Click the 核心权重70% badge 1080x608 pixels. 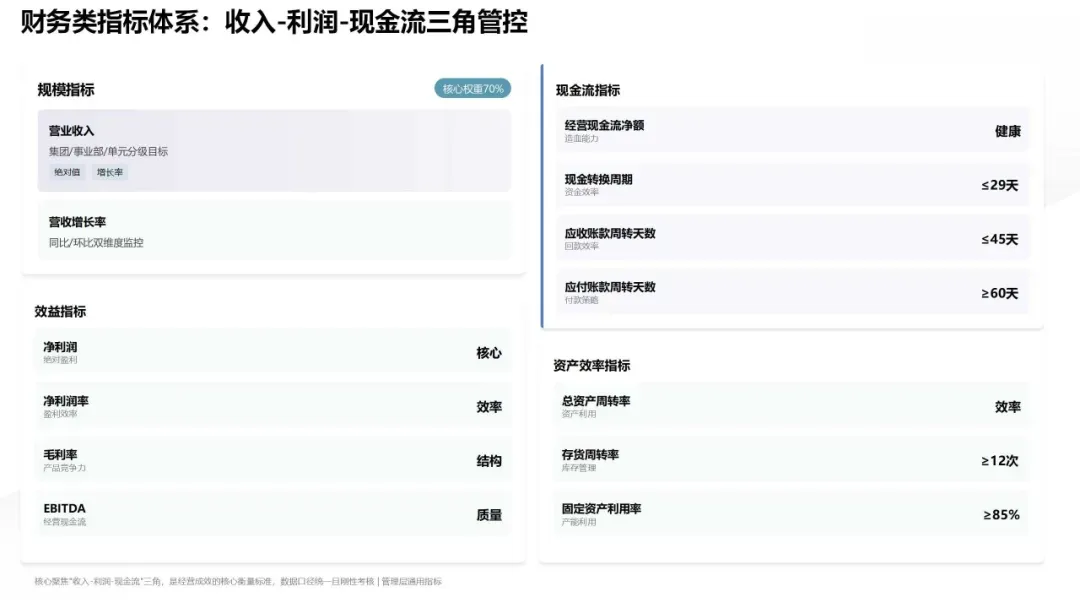point(472,88)
